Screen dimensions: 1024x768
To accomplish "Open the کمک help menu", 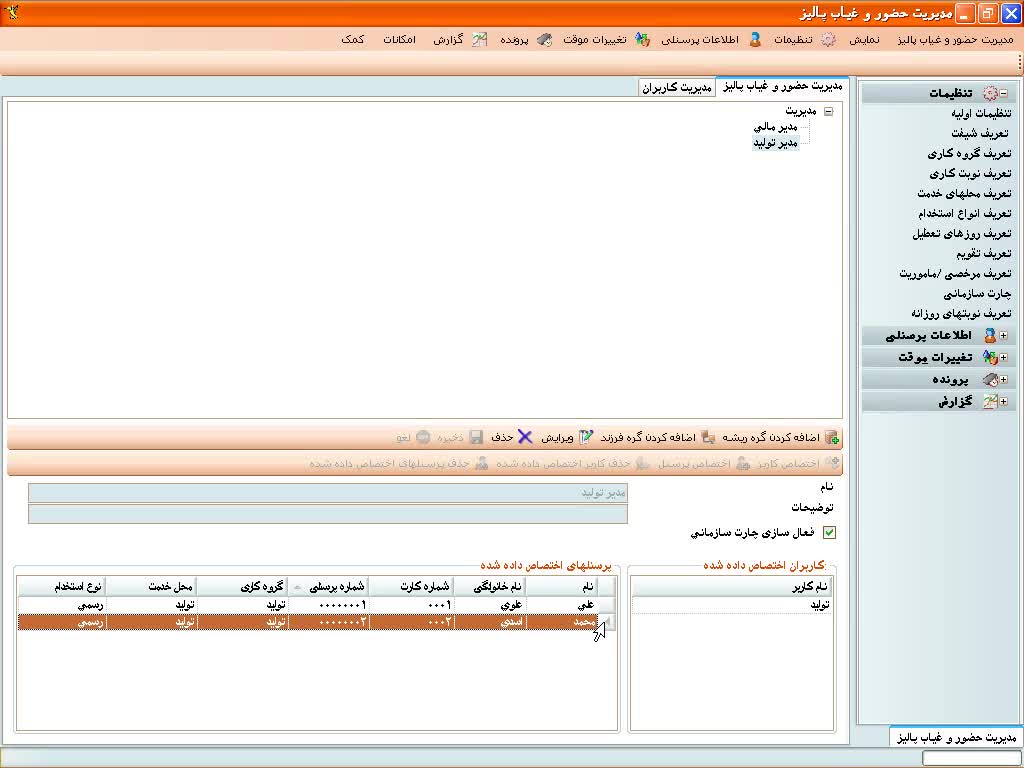I will pyautogui.click(x=352, y=40).
